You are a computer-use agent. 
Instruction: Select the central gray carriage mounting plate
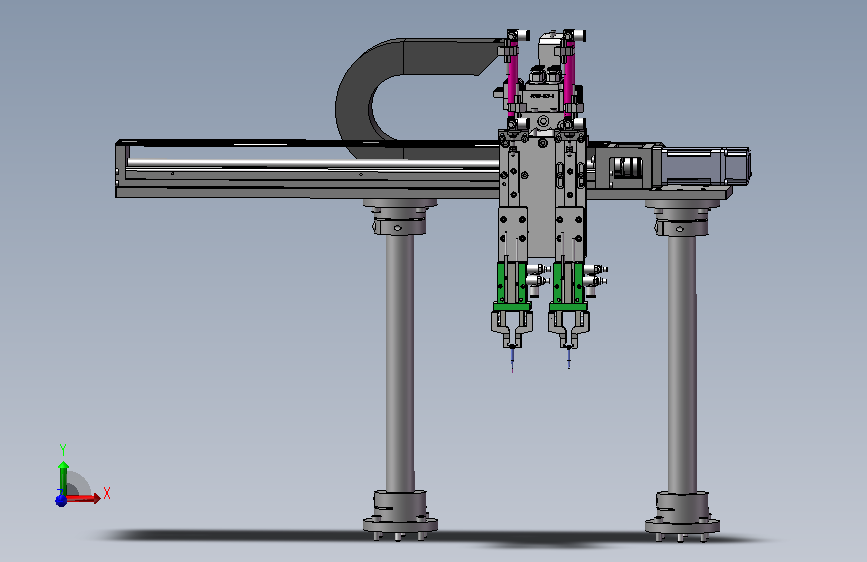541,199
